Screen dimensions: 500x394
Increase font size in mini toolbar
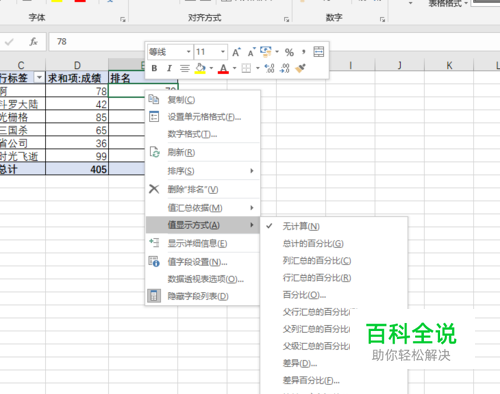coord(236,52)
